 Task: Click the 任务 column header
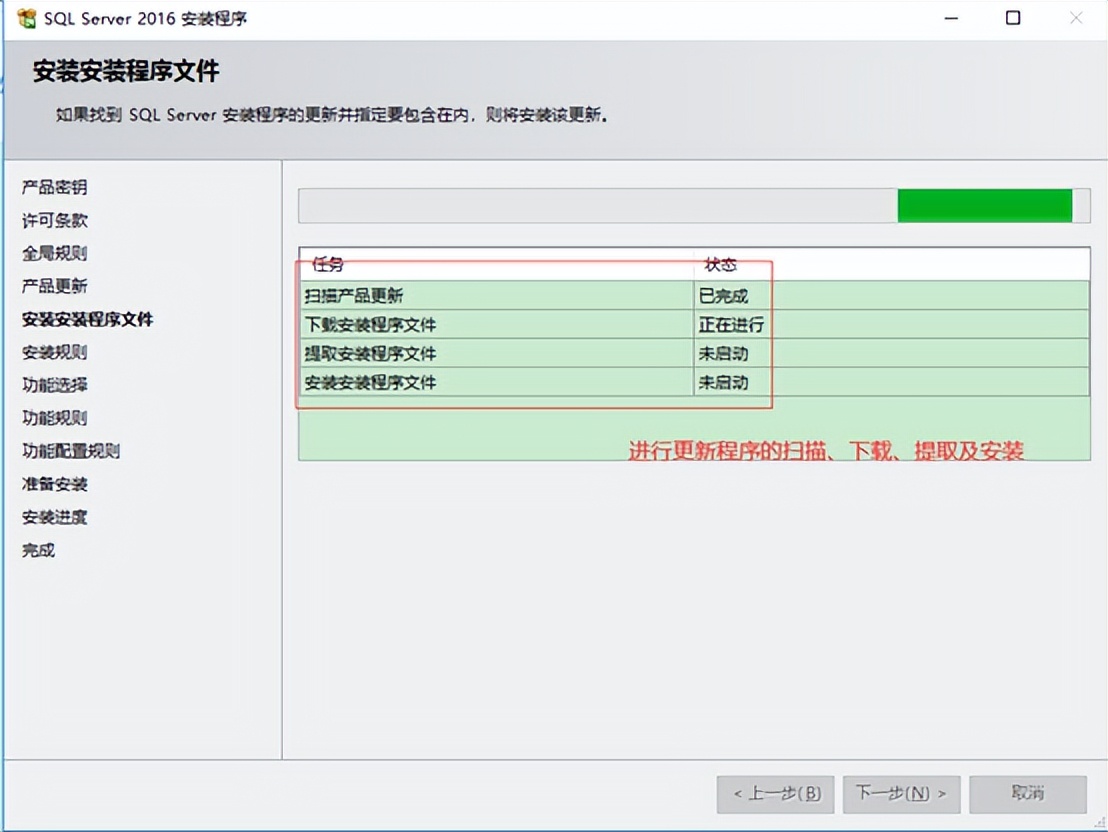click(x=495, y=264)
